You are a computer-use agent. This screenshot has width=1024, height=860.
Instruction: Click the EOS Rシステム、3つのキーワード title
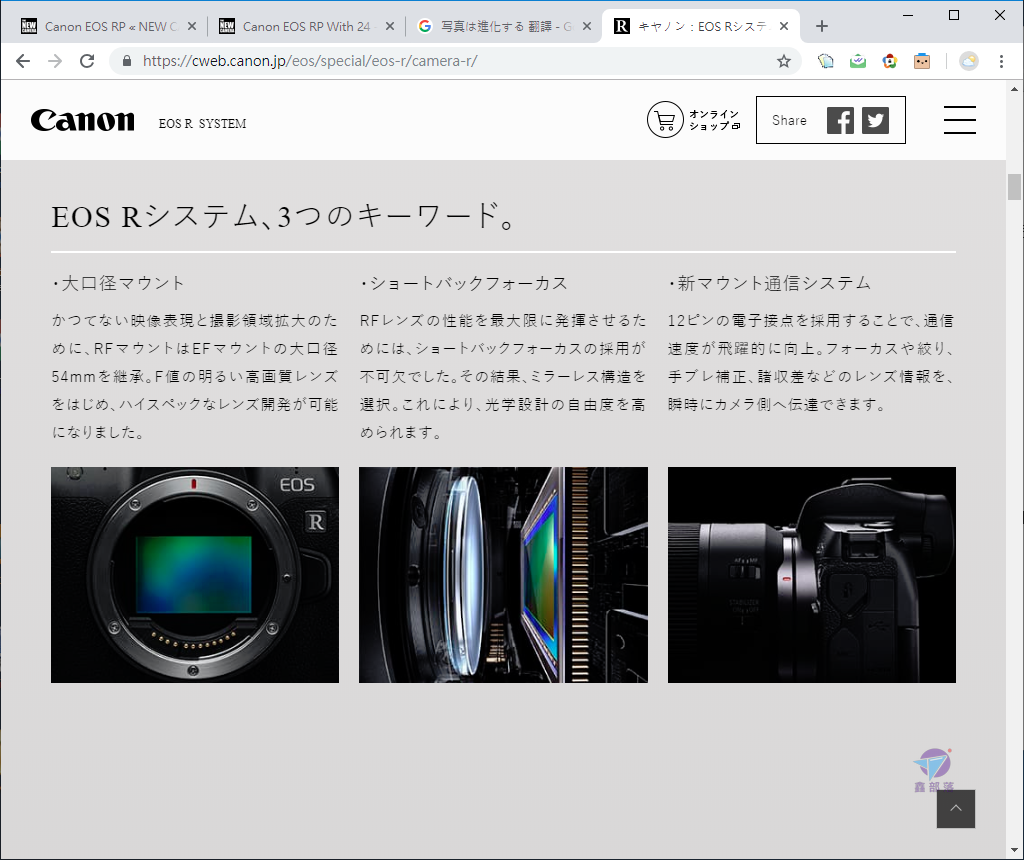coord(284,216)
